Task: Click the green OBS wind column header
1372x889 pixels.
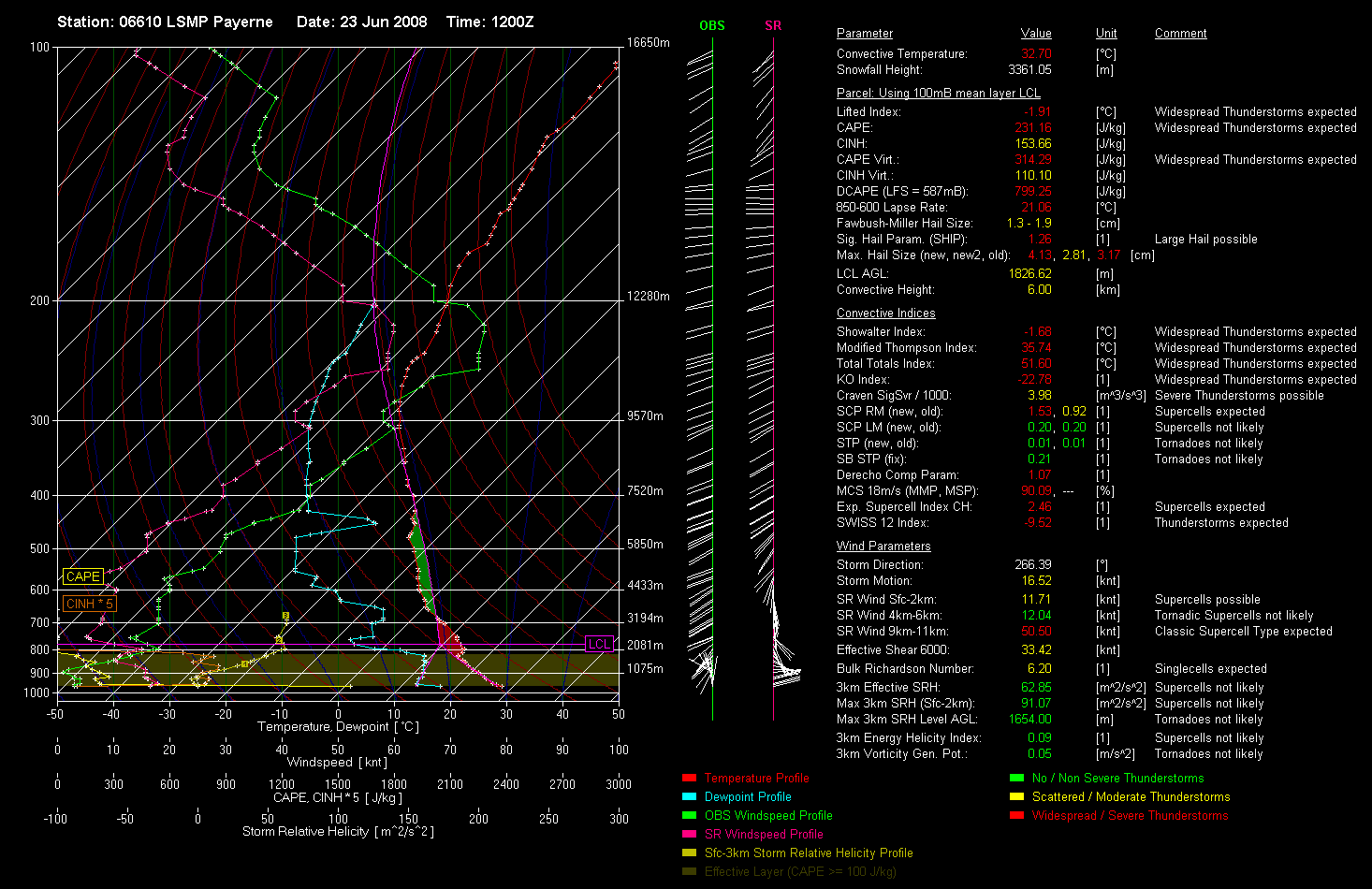Action: [712, 26]
